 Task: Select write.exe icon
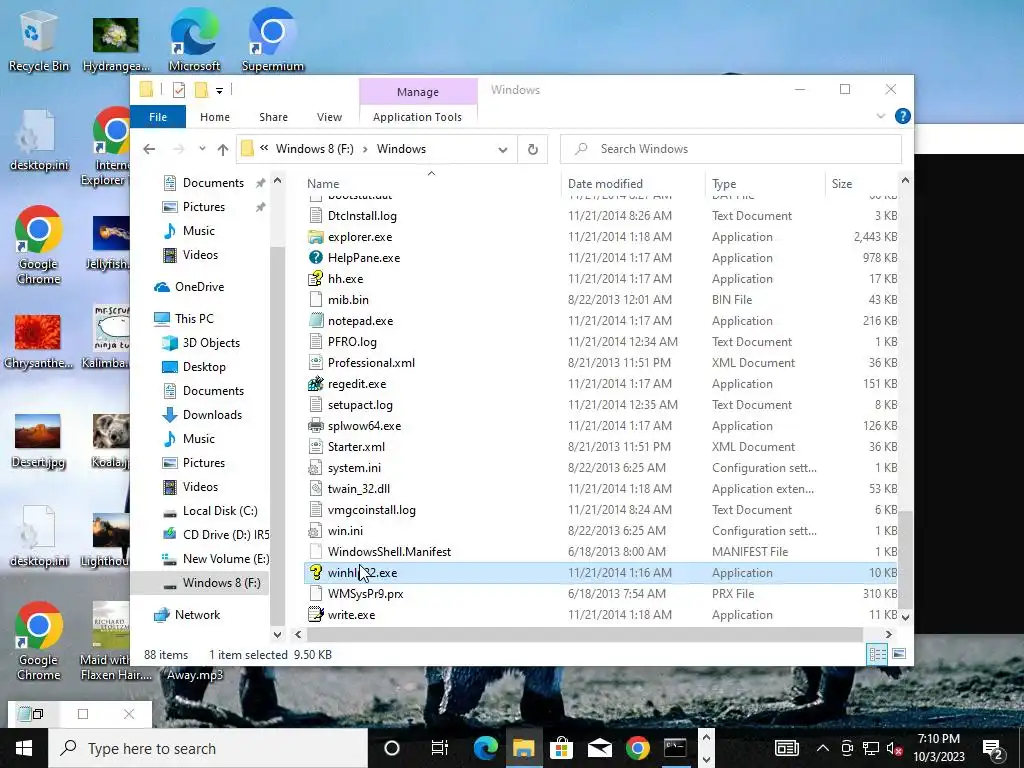[315, 615]
